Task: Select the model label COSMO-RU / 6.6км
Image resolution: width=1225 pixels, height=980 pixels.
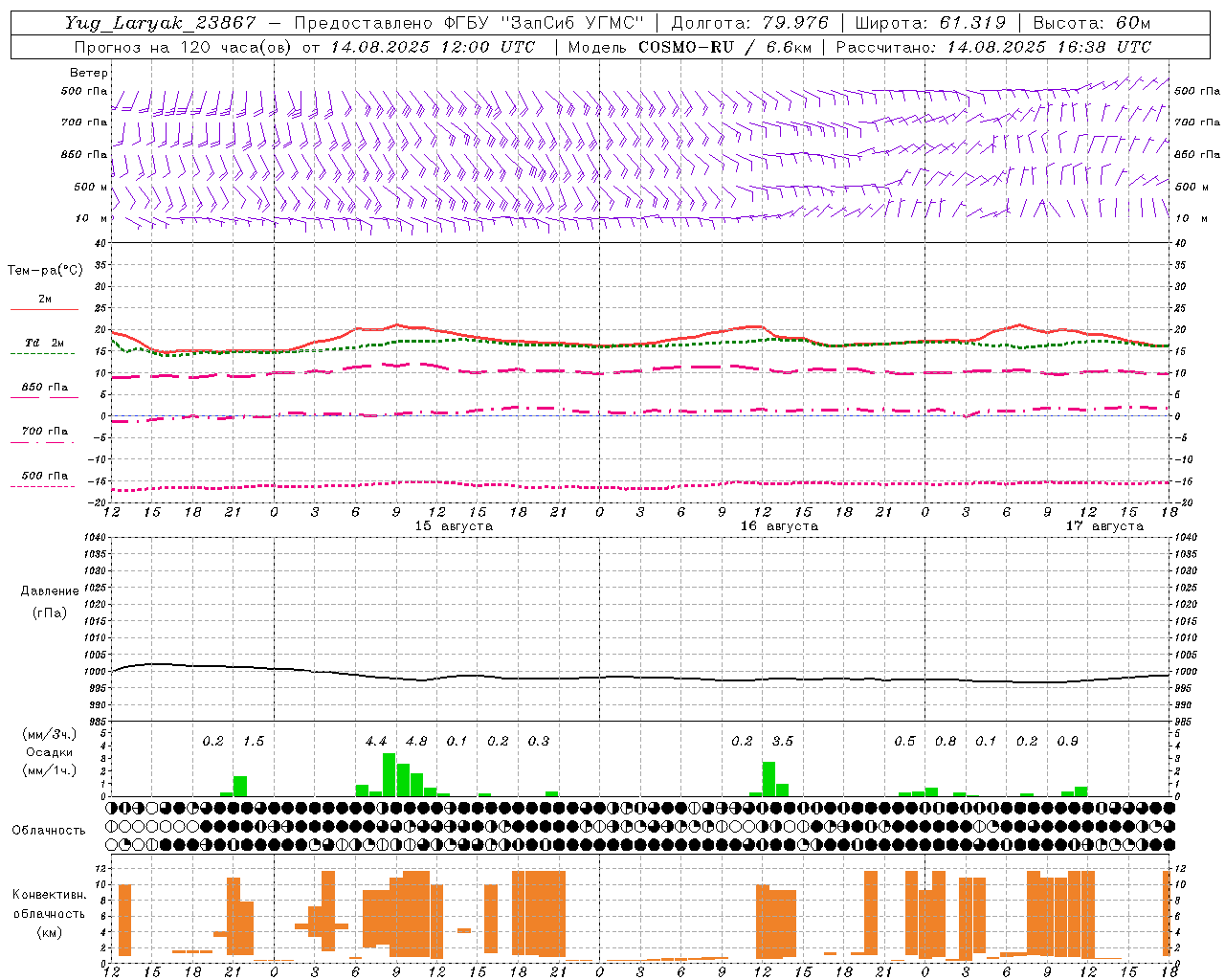Action: tap(725, 47)
